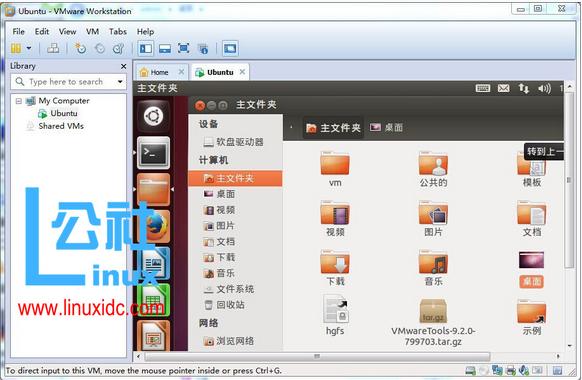Open the Edit menu

[42, 32]
